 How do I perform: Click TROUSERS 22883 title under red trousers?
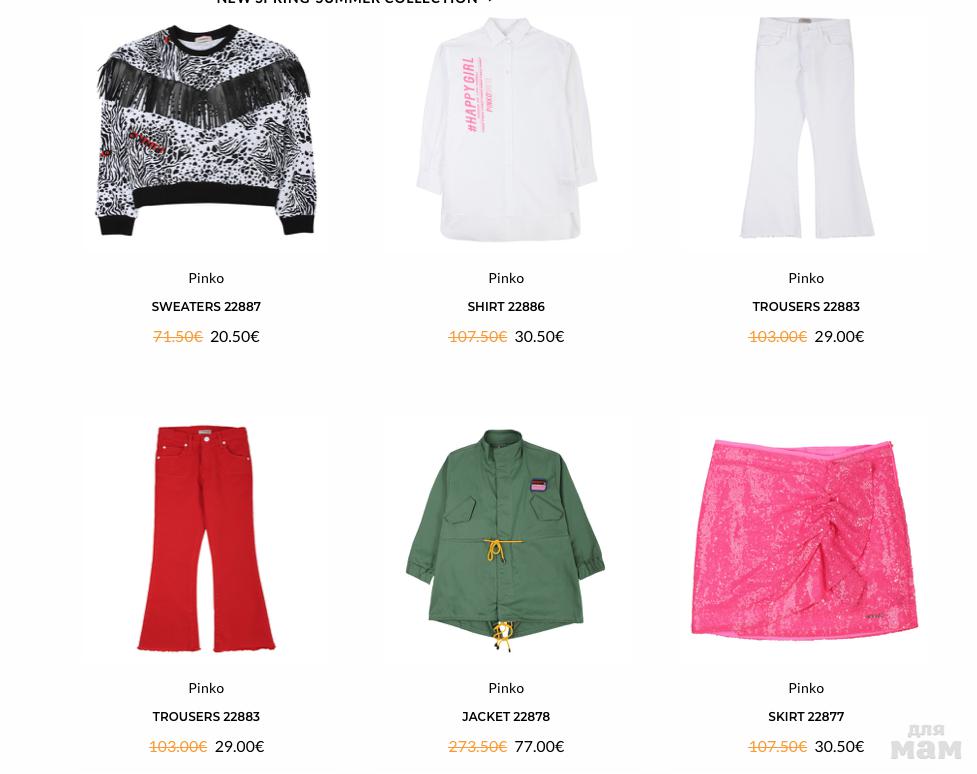[x=206, y=717]
